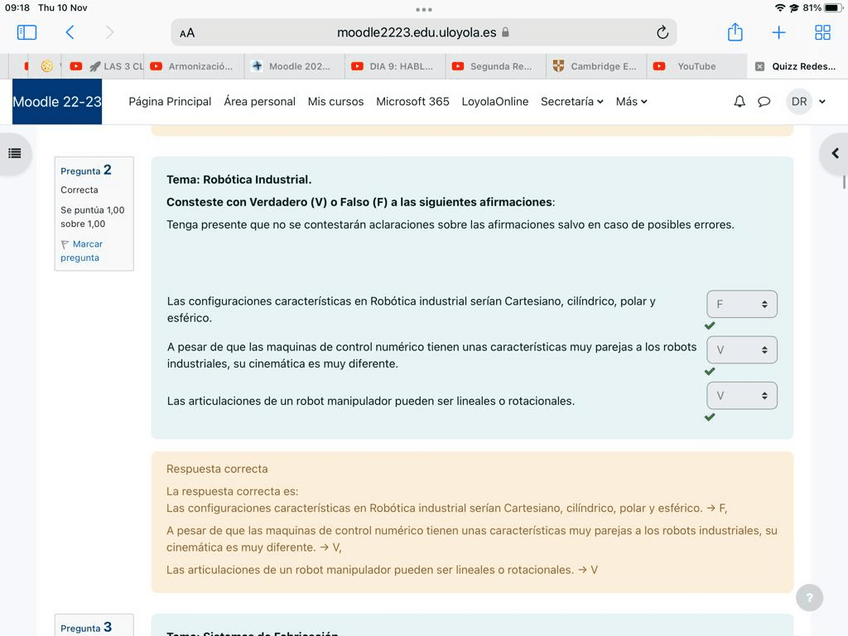Screen dimensions: 848x636
Task: Show the tab overview grid icon
Action: point(822,32)
